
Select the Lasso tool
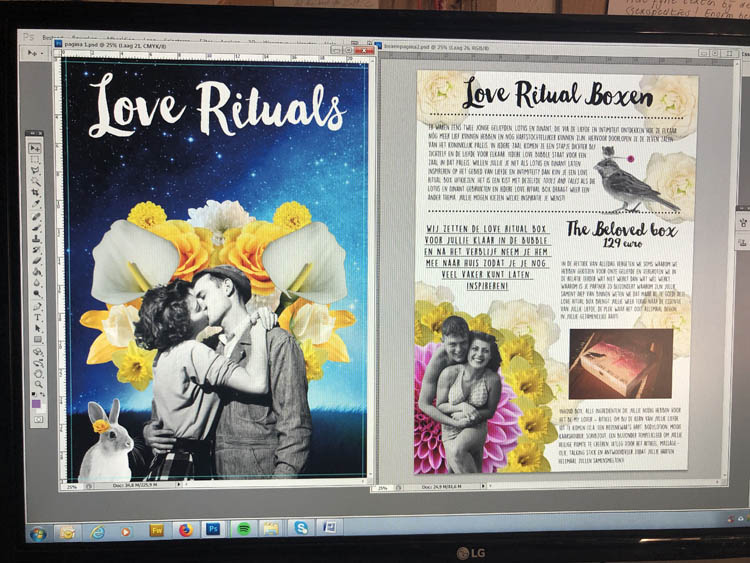click(x=35, y=174)
